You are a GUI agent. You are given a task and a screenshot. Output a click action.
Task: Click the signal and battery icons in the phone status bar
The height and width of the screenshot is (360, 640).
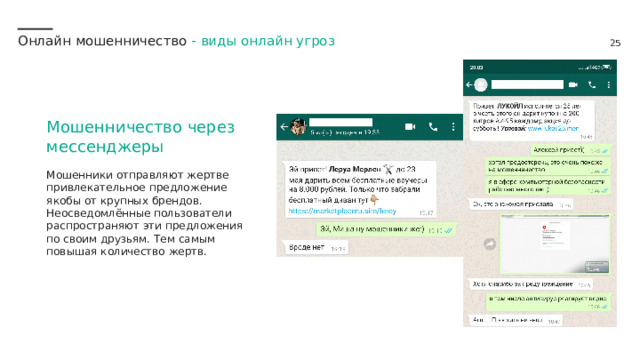click(595, 67)
